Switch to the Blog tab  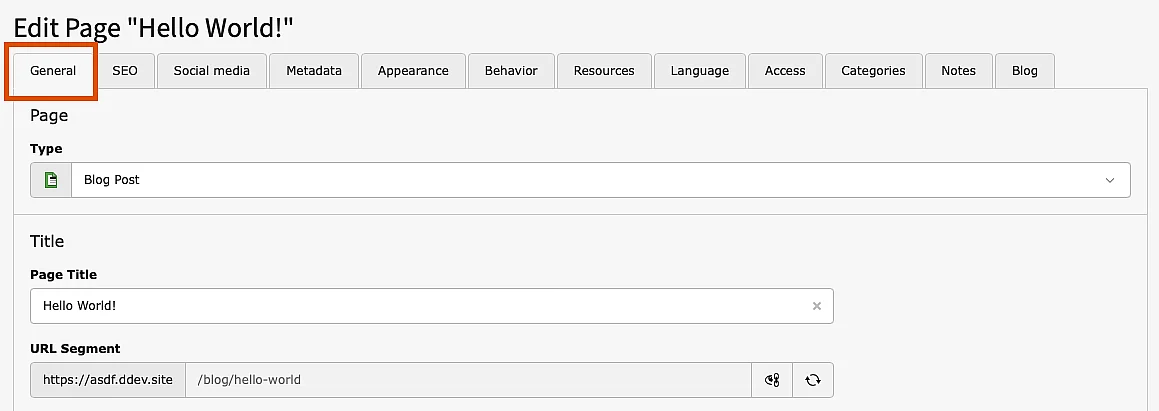click(x=1025, y=71)
